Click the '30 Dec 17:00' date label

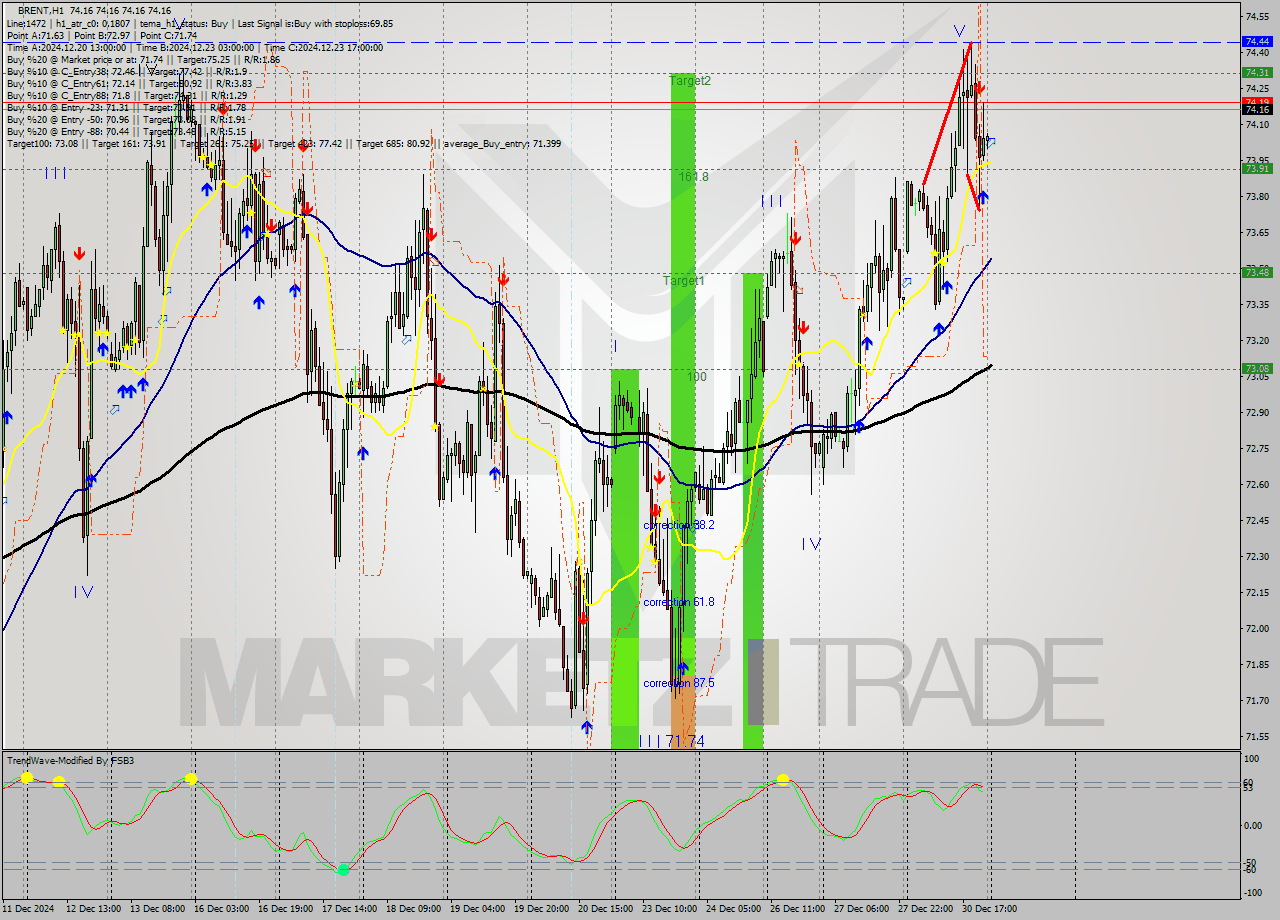pos(991,909)
